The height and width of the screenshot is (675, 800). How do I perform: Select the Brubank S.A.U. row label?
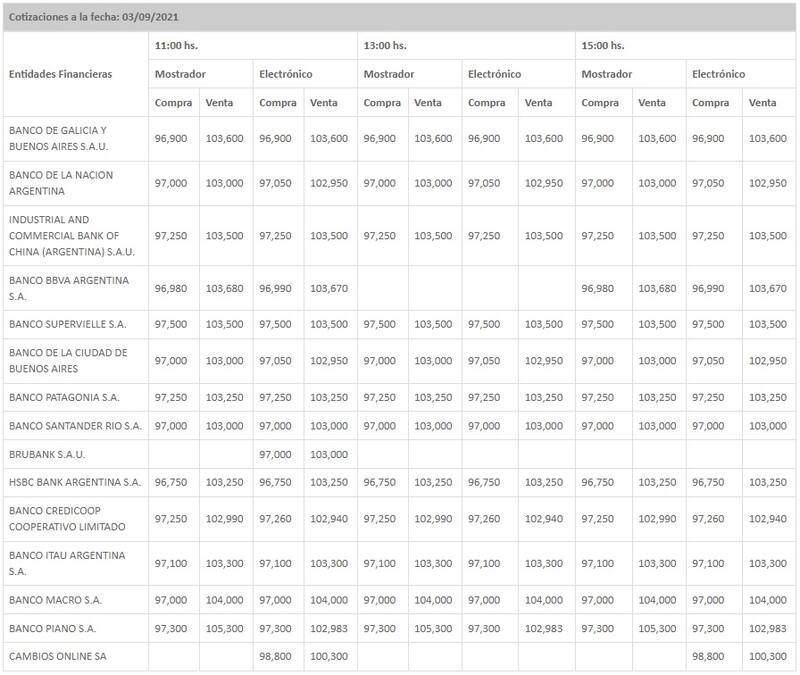tap(46, 454)
